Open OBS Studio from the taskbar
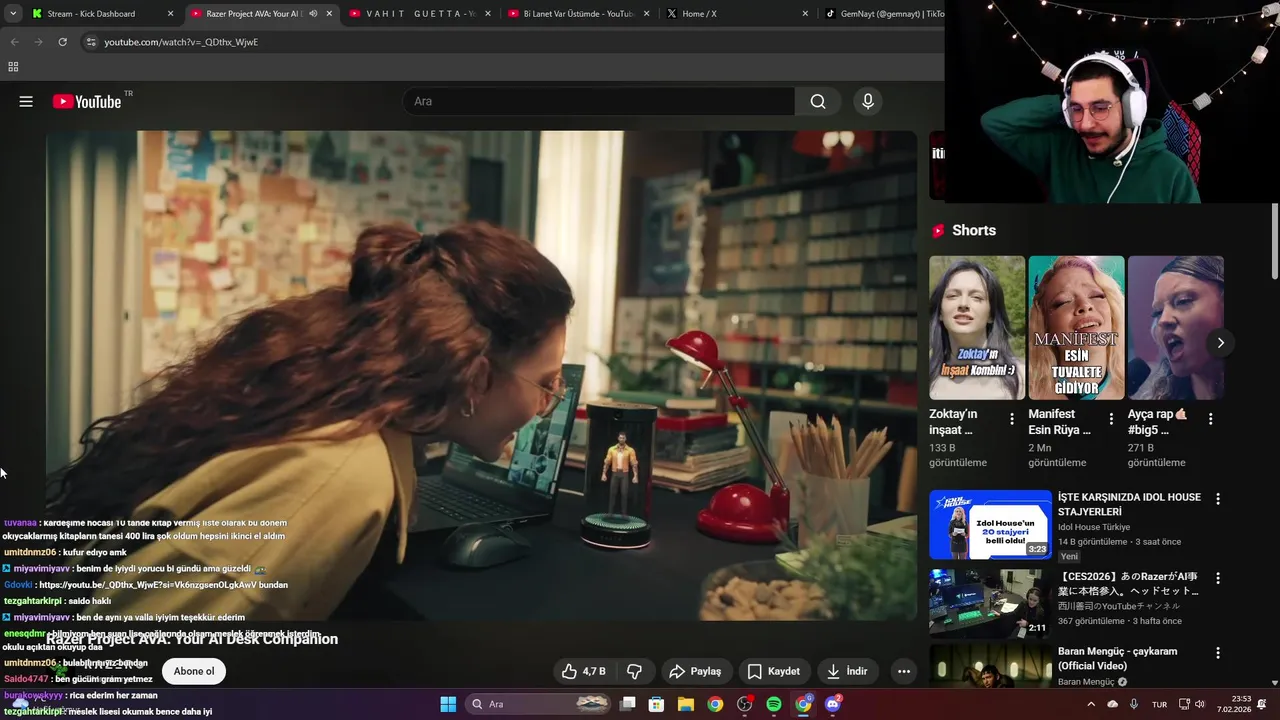The height and width of the screenshot is (720, 1280). click(x=745, y=704)
